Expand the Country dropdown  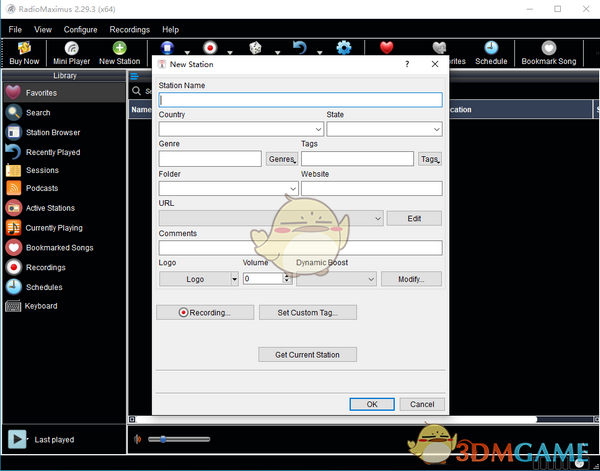coord(318,129)
